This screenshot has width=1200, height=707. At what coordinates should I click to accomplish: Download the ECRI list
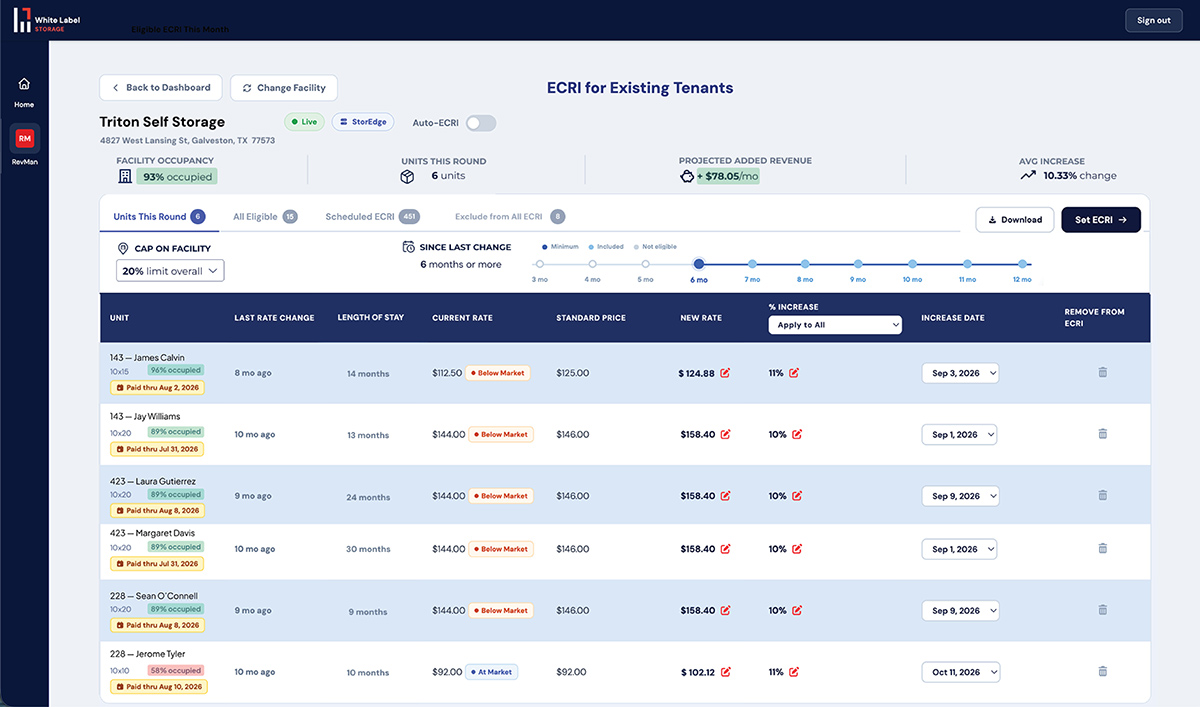(1014, 220)
